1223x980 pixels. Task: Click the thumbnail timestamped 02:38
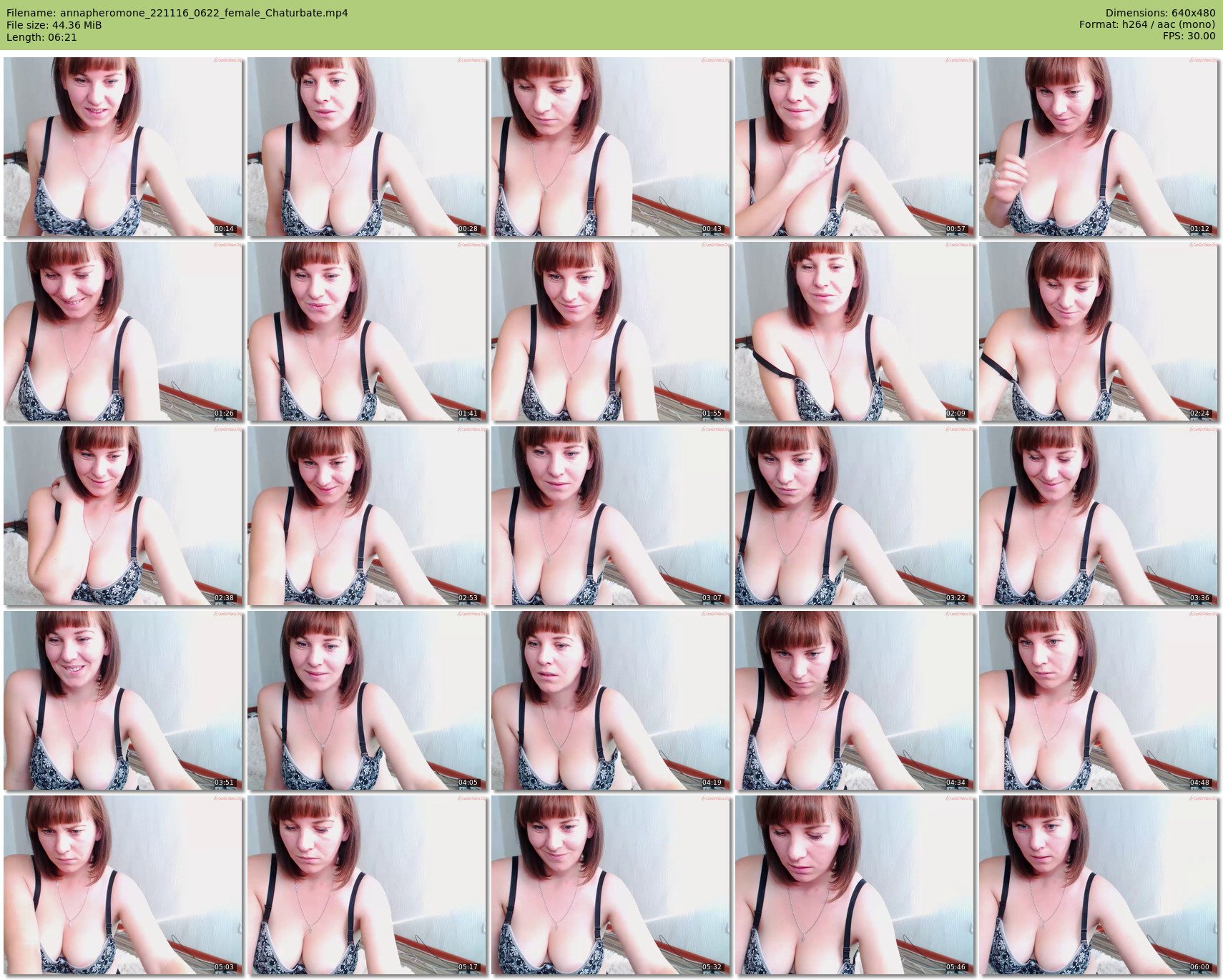[x=123, y=516]
